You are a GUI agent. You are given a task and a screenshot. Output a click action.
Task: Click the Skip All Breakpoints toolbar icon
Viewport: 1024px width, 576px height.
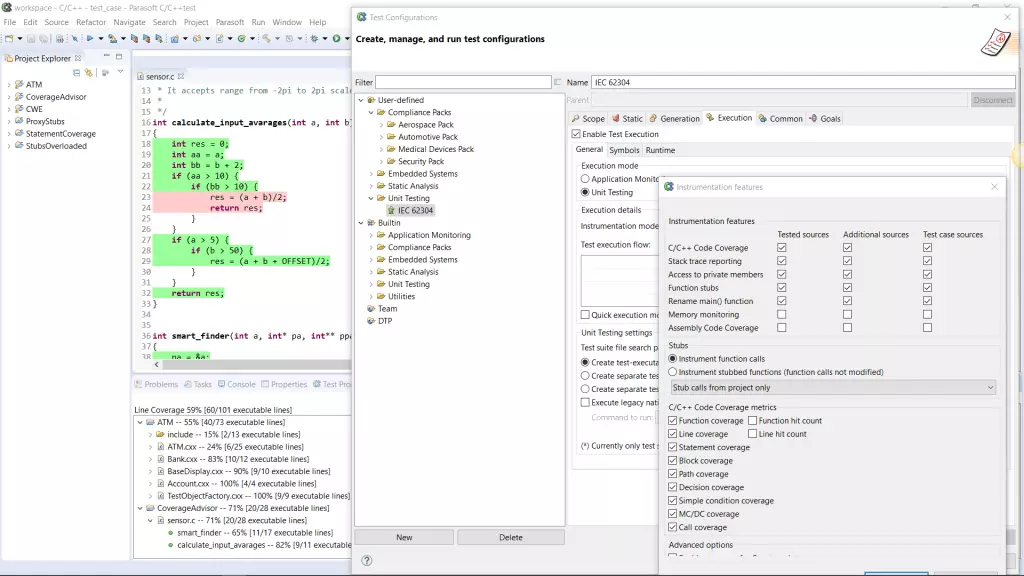74,39
